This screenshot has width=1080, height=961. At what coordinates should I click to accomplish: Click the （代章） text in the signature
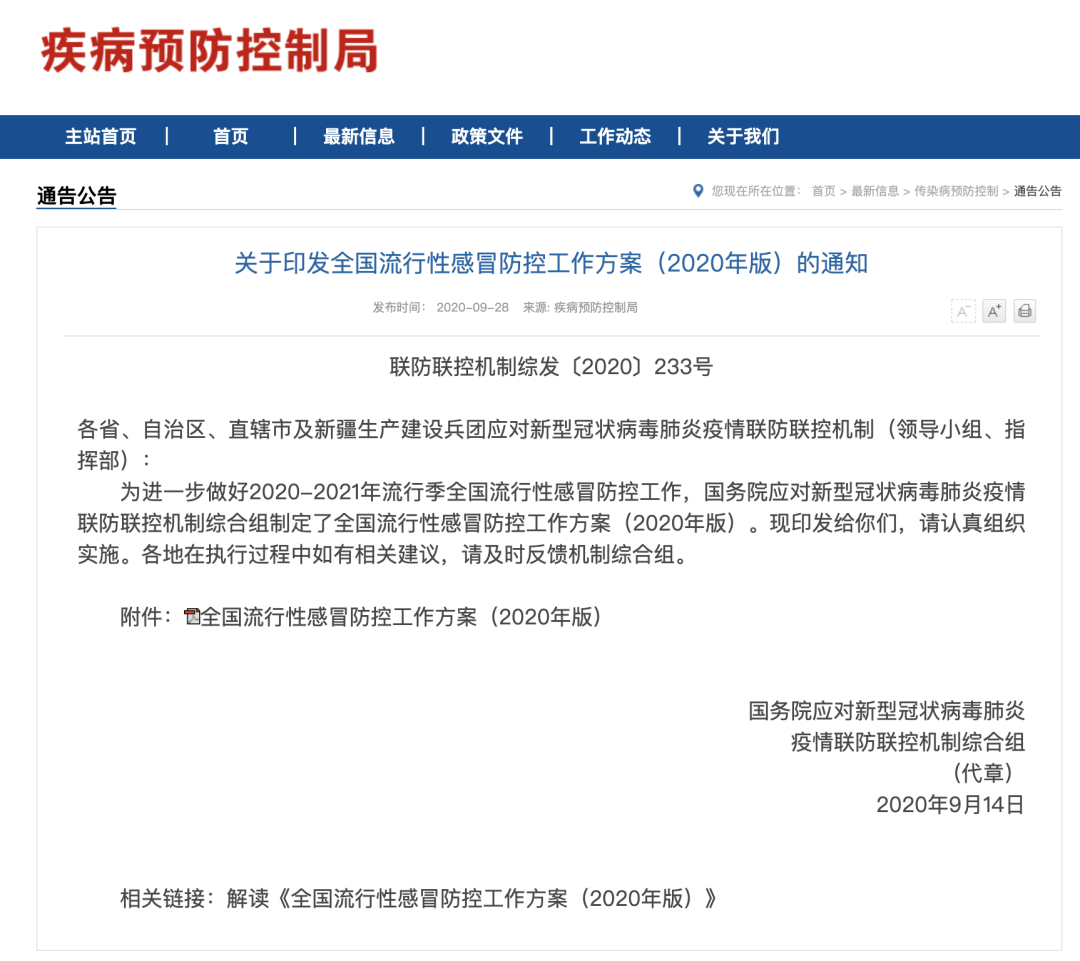[983, 773]
